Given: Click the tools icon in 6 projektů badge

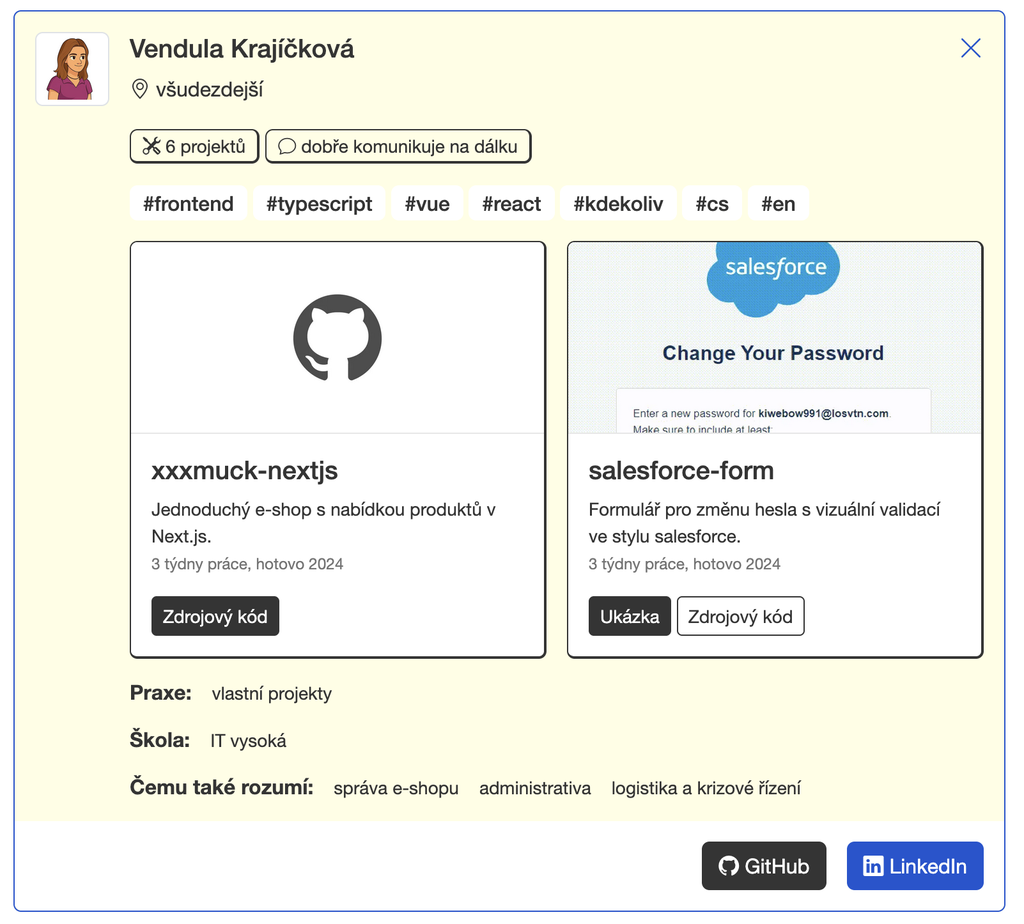Looking at the screenshot, I should click(151, 146).
